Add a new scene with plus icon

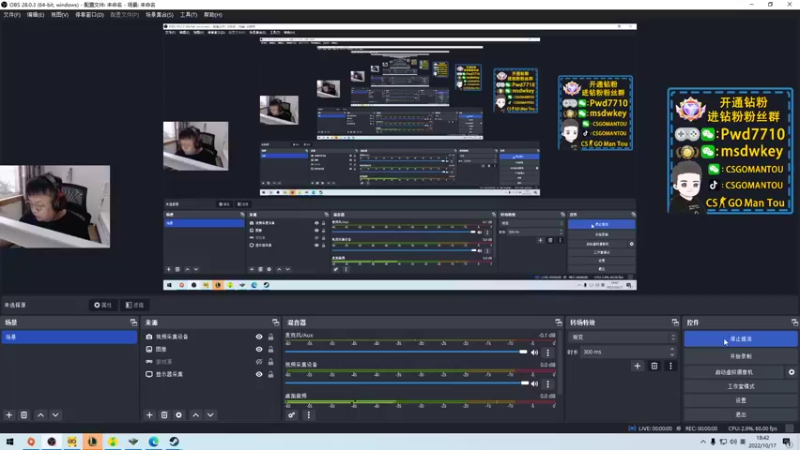pos(9,415)
